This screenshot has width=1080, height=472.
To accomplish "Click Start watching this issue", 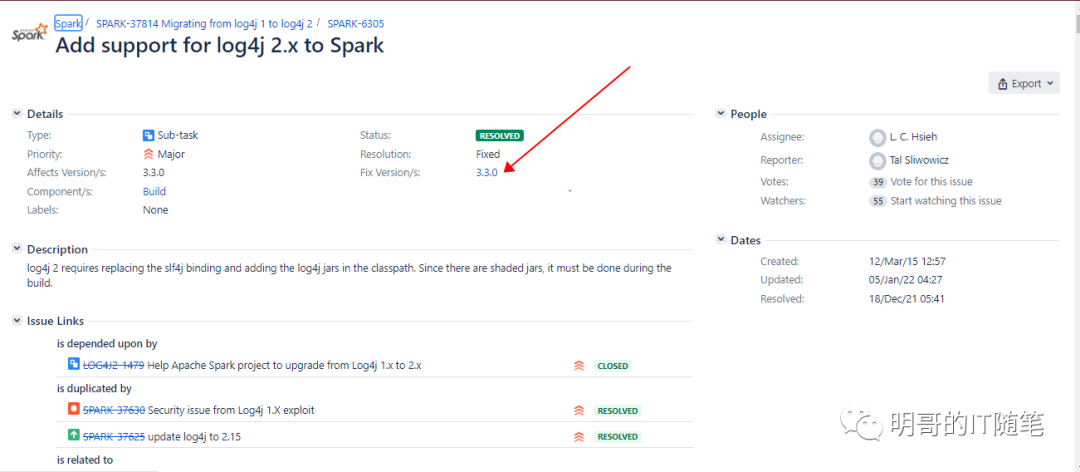I will pos(946,201).
